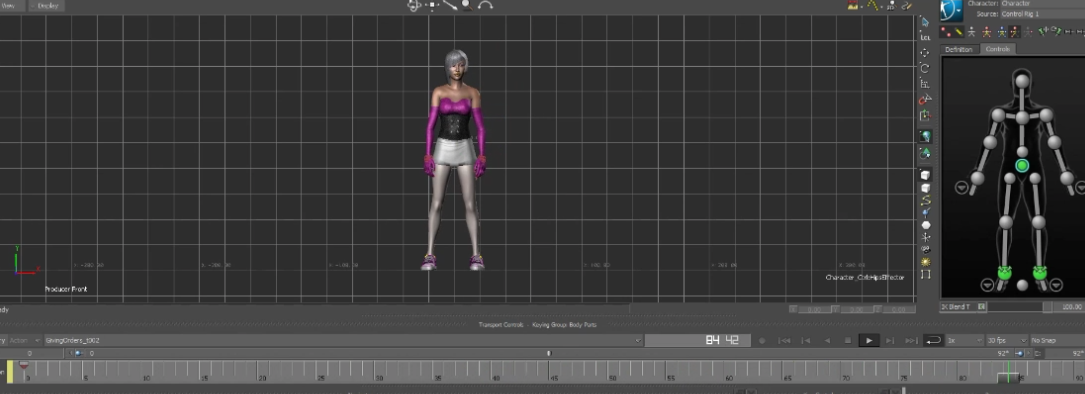Image resolution: width=1085 pixels, height=394 pixels.
Task: Click the white zoom bar handle above timeline
Action: [x=549, y=354]
